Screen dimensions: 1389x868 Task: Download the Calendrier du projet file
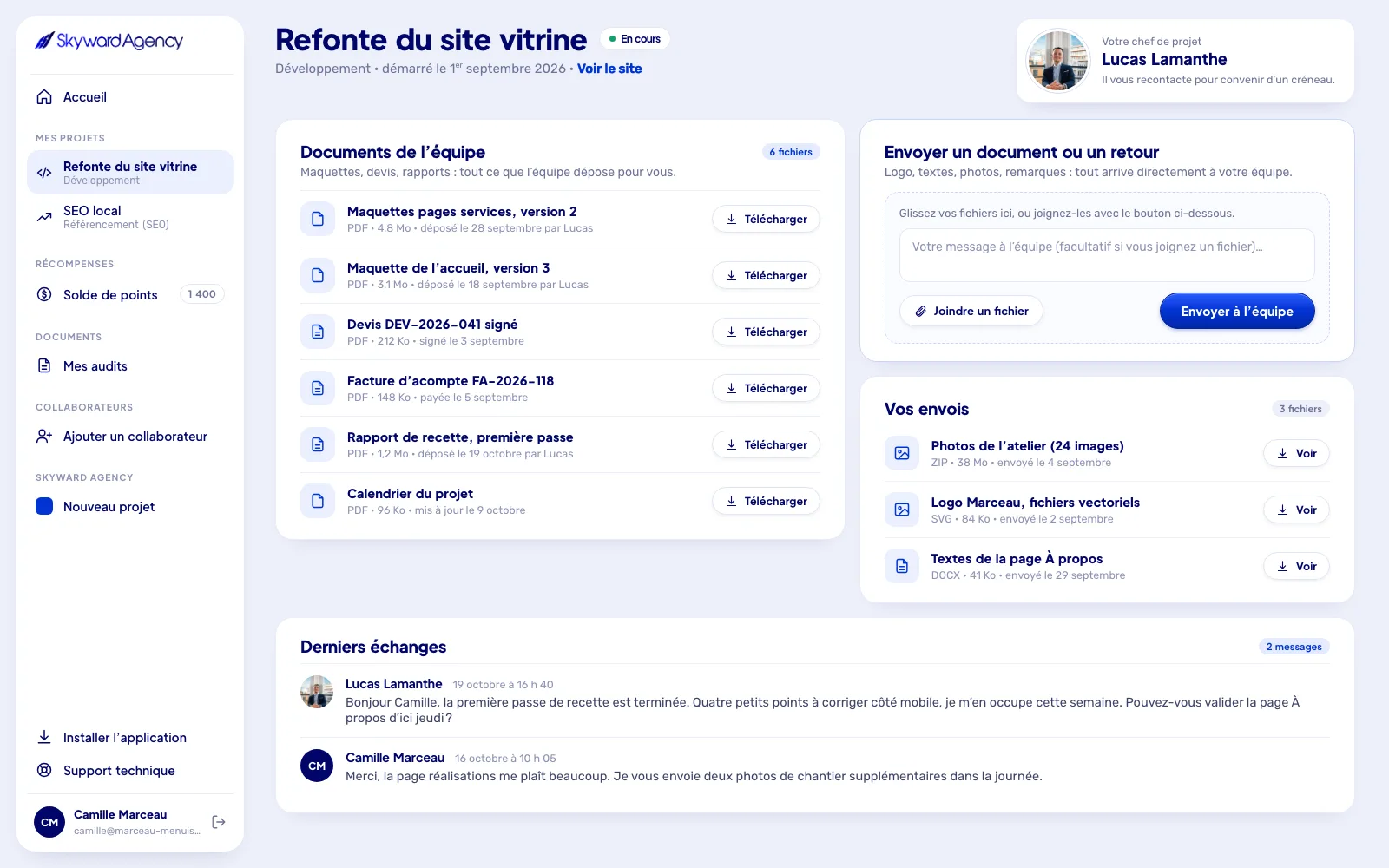click(x=766, y=501)
